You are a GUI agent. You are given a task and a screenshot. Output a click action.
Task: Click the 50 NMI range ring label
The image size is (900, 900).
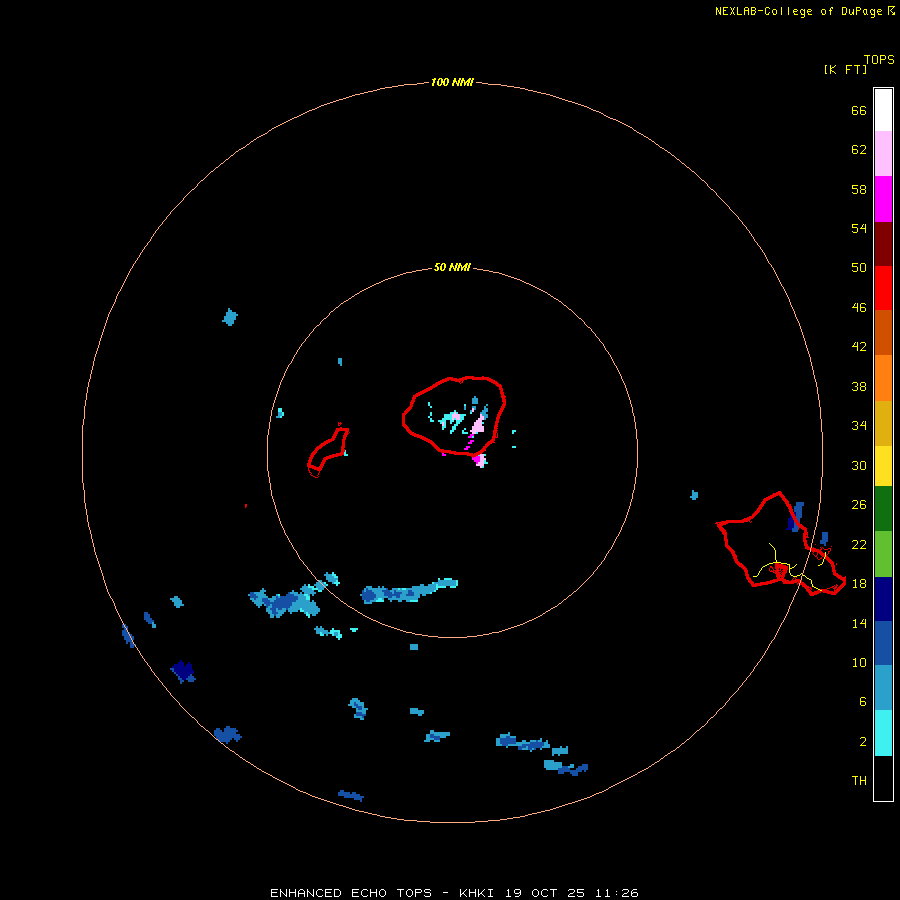point(452,267)
